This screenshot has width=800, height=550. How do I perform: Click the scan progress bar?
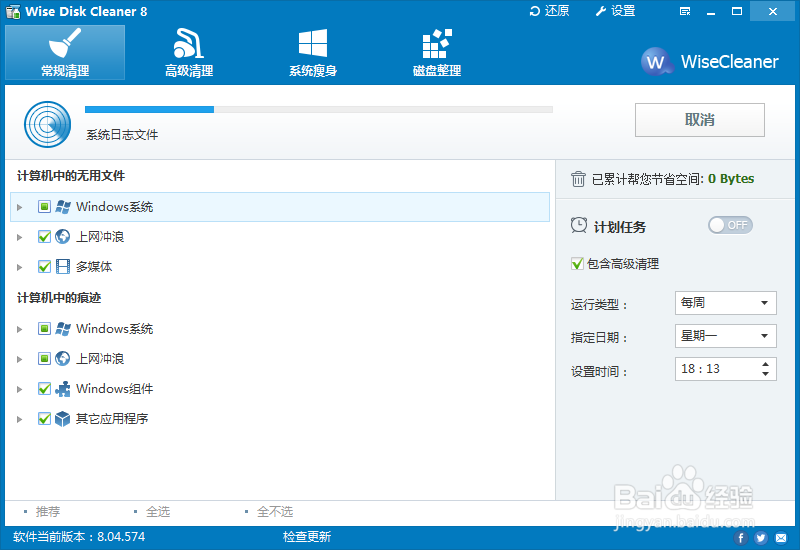(319, 109)
